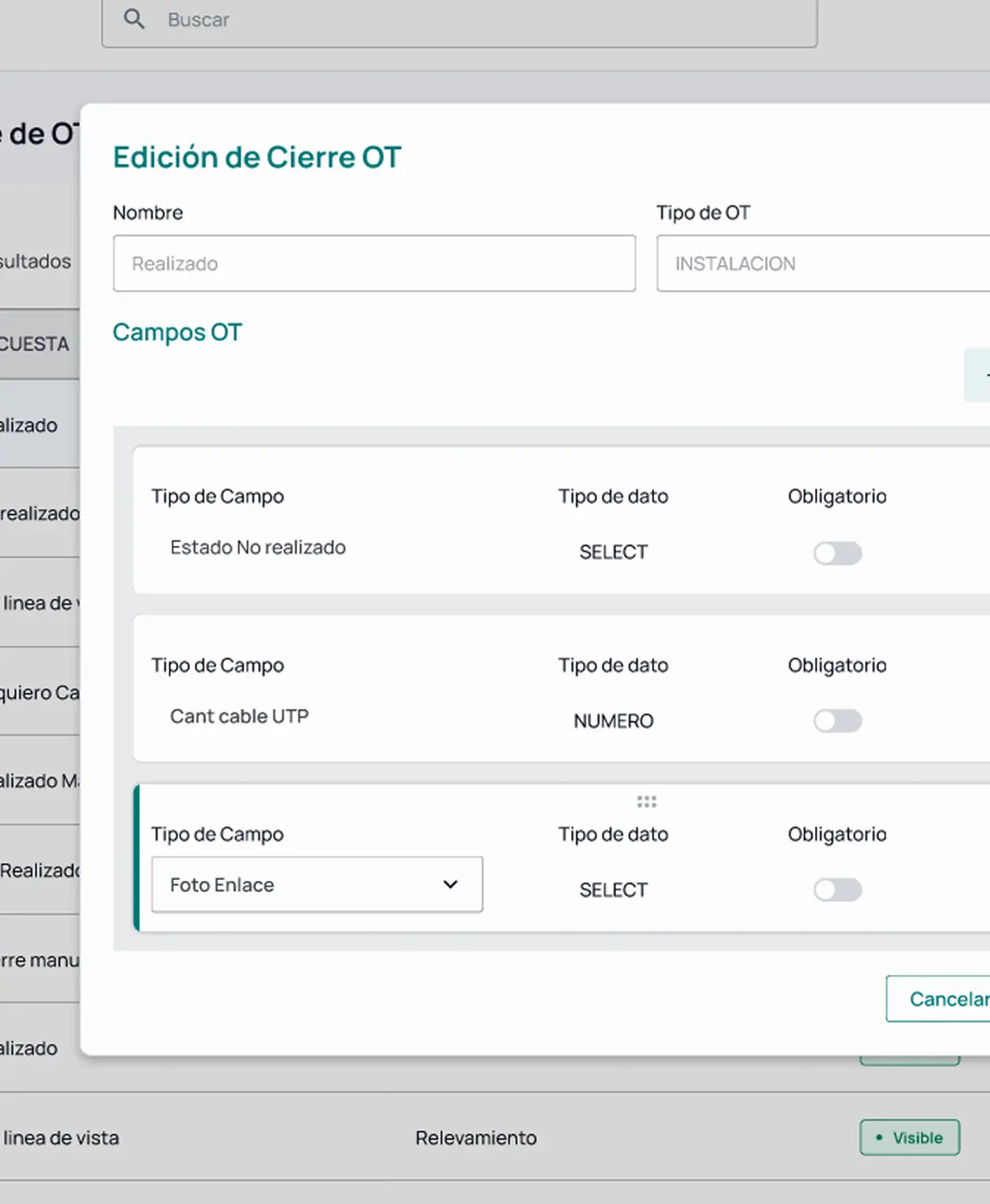
Task: Focus the Nombre input field
Action: coord(374,263)
